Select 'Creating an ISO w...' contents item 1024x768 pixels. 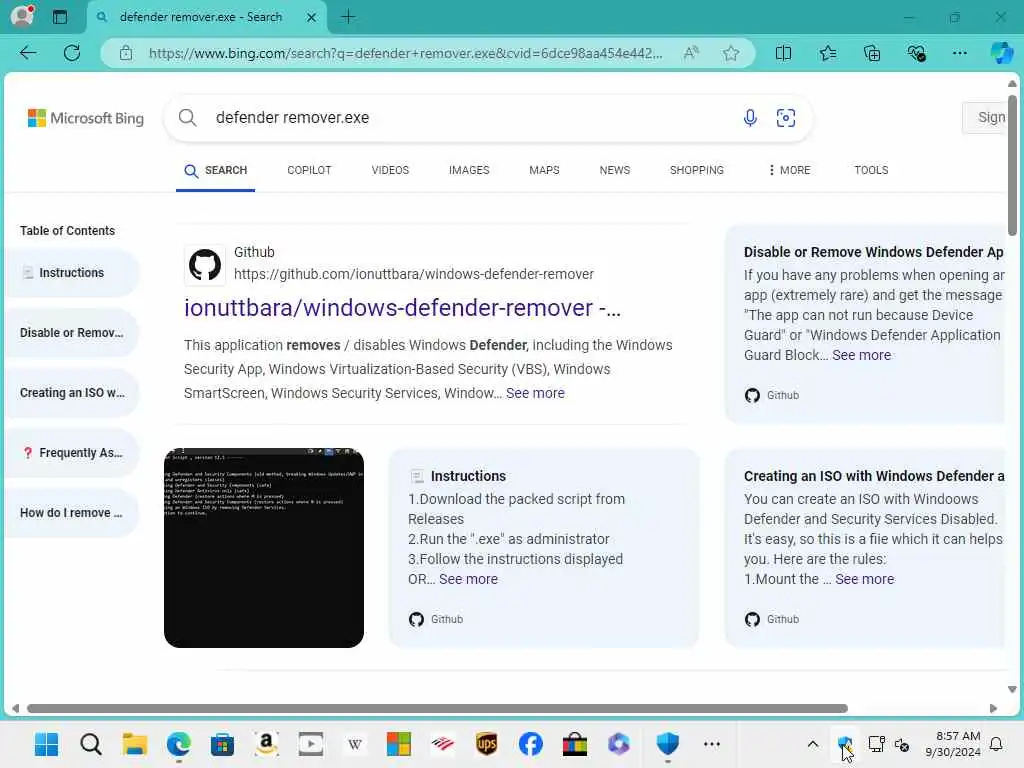(72, 392)
